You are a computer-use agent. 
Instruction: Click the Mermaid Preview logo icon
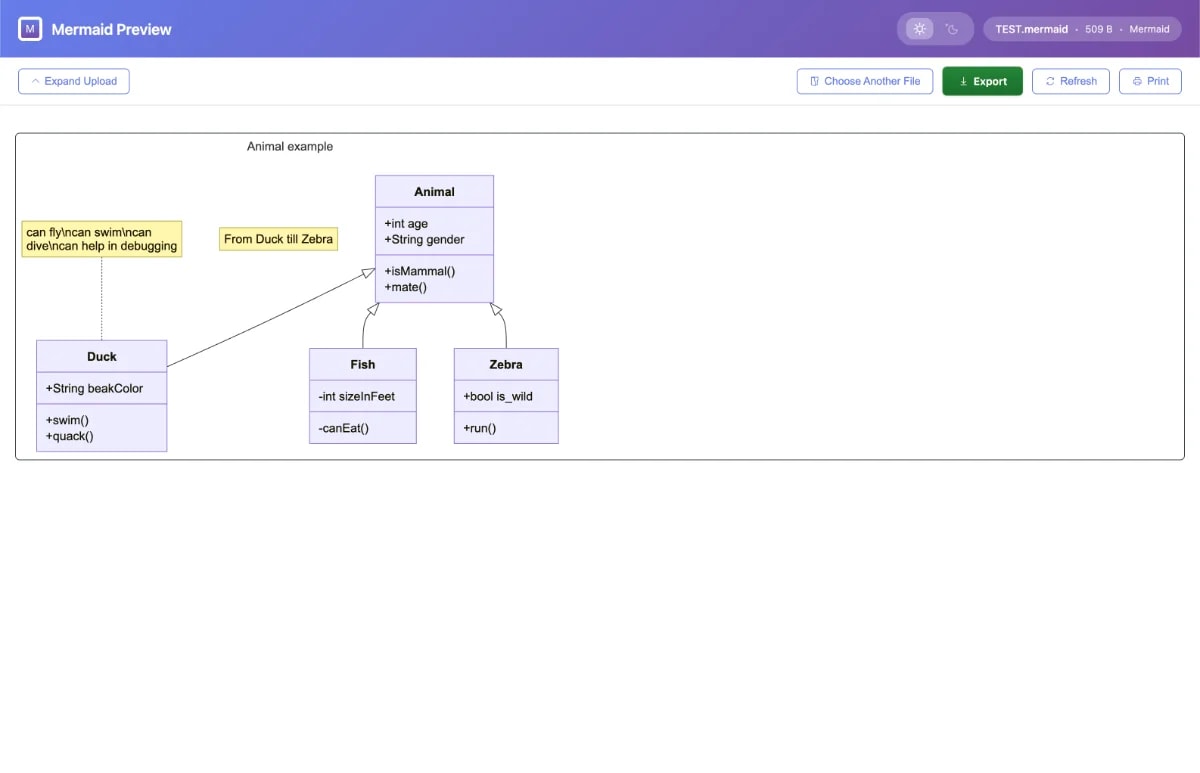(x=30, y=29)
